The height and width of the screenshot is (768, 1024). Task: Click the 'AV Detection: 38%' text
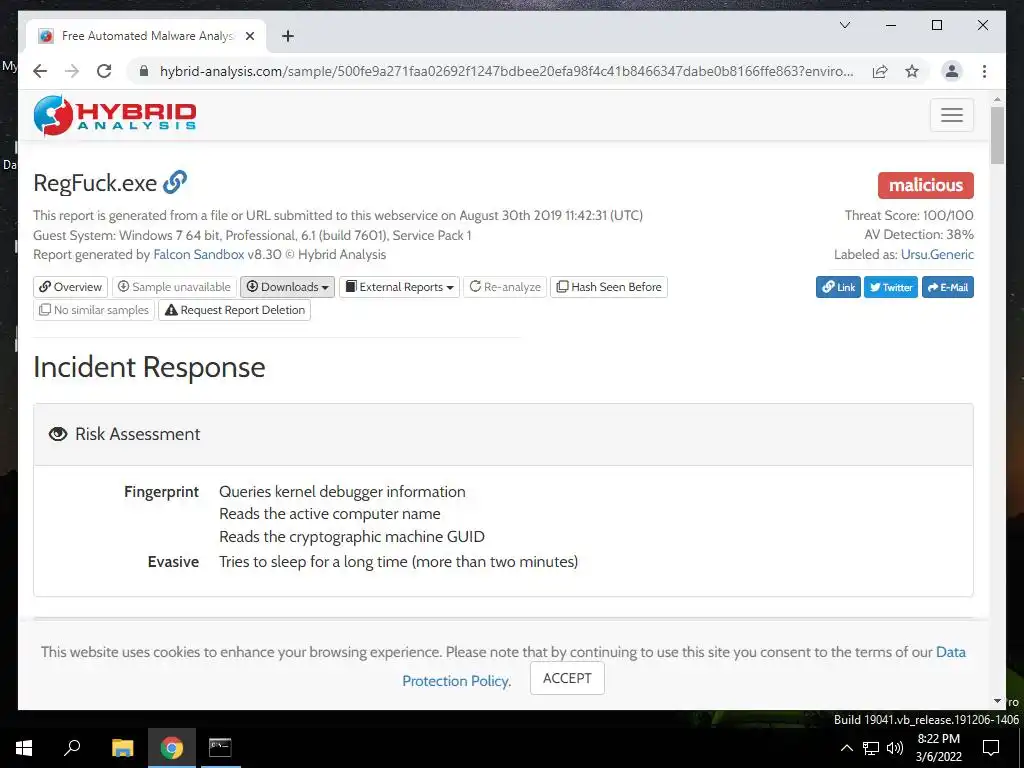click(919, 234)
